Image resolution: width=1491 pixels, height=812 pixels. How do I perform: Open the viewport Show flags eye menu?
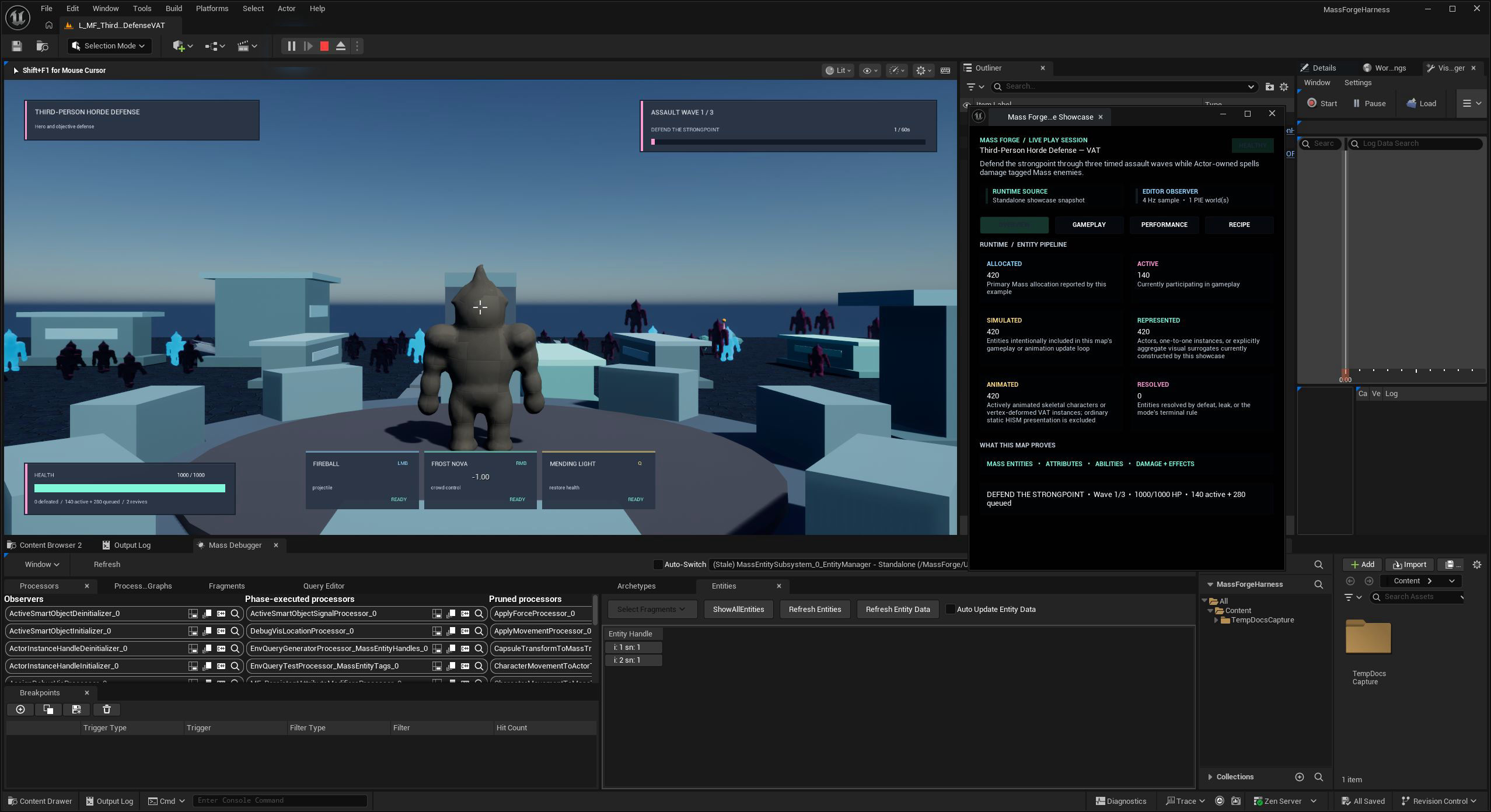[x=870, y=71]
